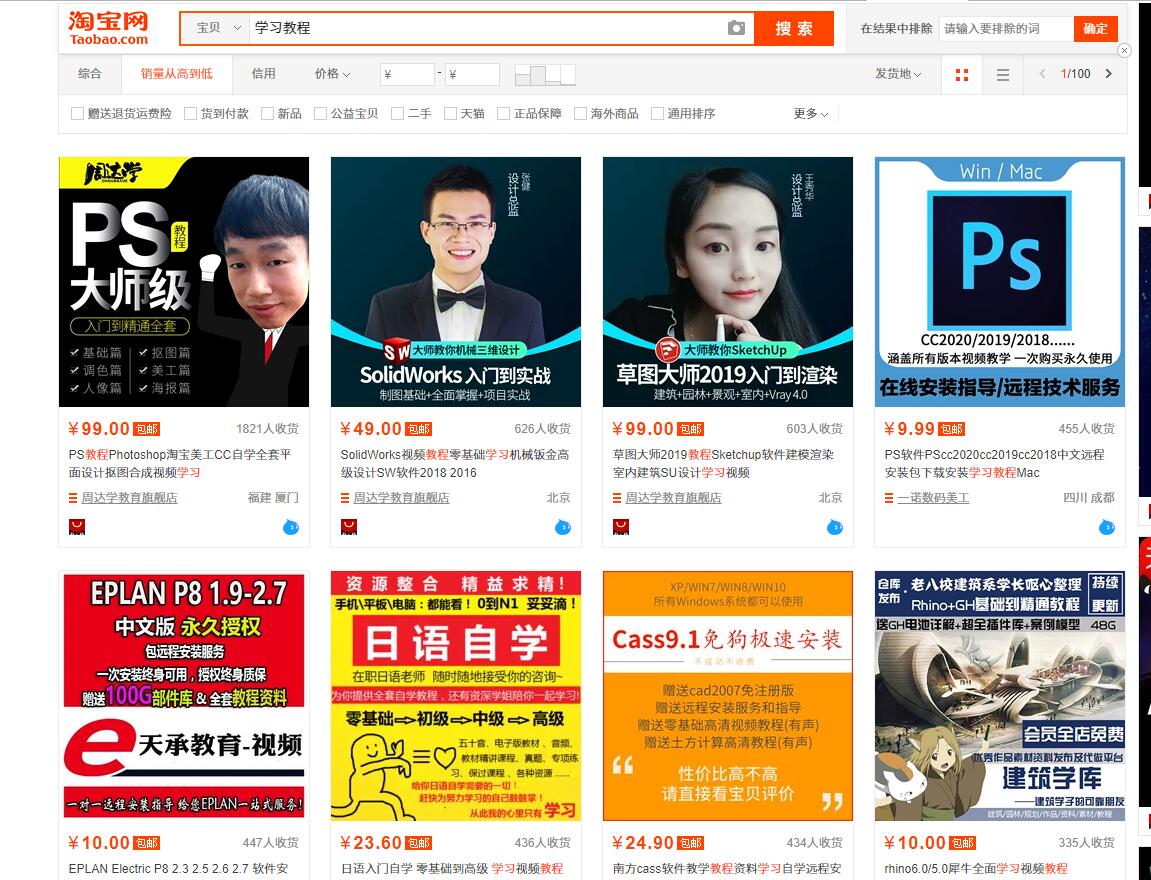1151x880 pixels.
Task: Close the exclude-results bar with the X icon
Action: tap(1124, 50)
